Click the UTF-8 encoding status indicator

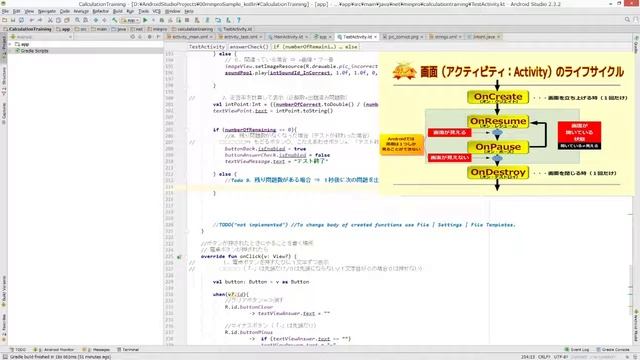pyautogui.click(x=560, y=357)
